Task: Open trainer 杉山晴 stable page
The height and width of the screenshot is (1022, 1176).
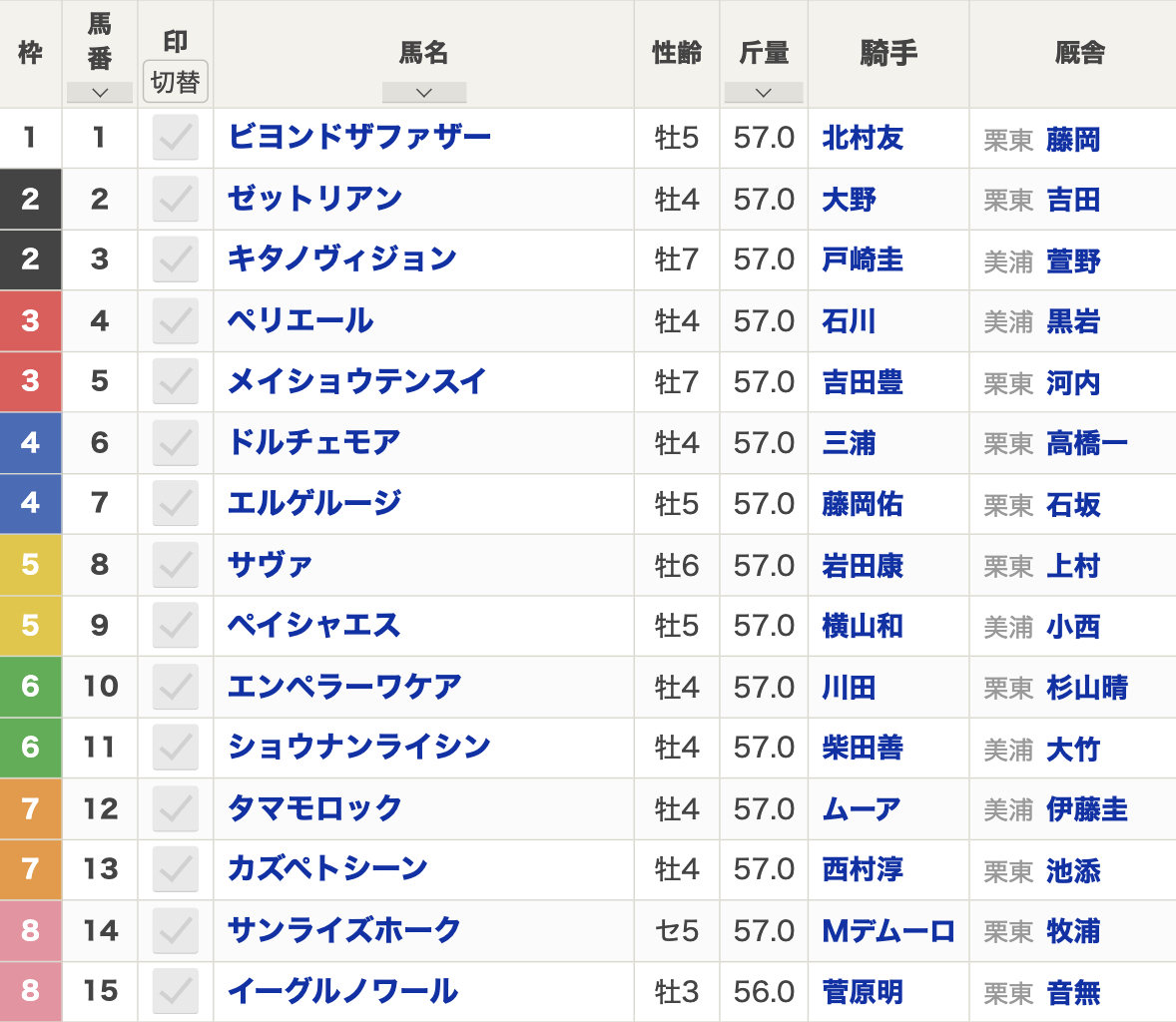Action: coord(1087,688)
